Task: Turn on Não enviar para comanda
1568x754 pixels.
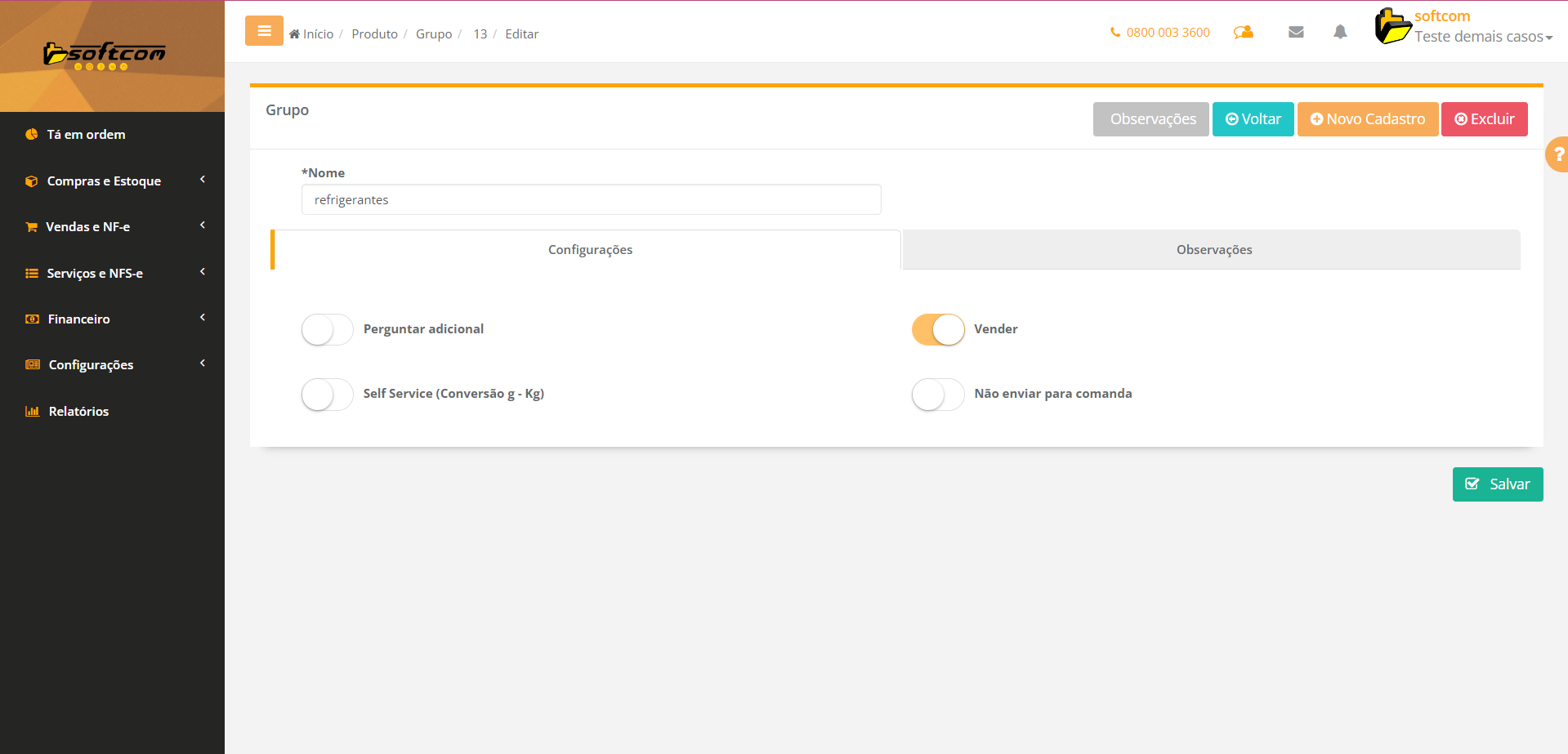Action: click(938, 395)
